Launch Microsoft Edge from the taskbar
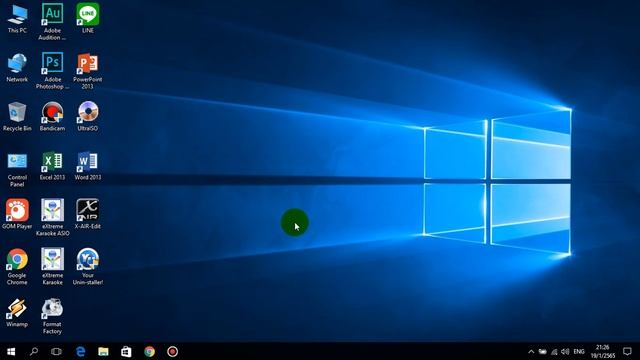The height and width of the screenshot is (360, 640). pyautogui.click(x=80, y=351)
